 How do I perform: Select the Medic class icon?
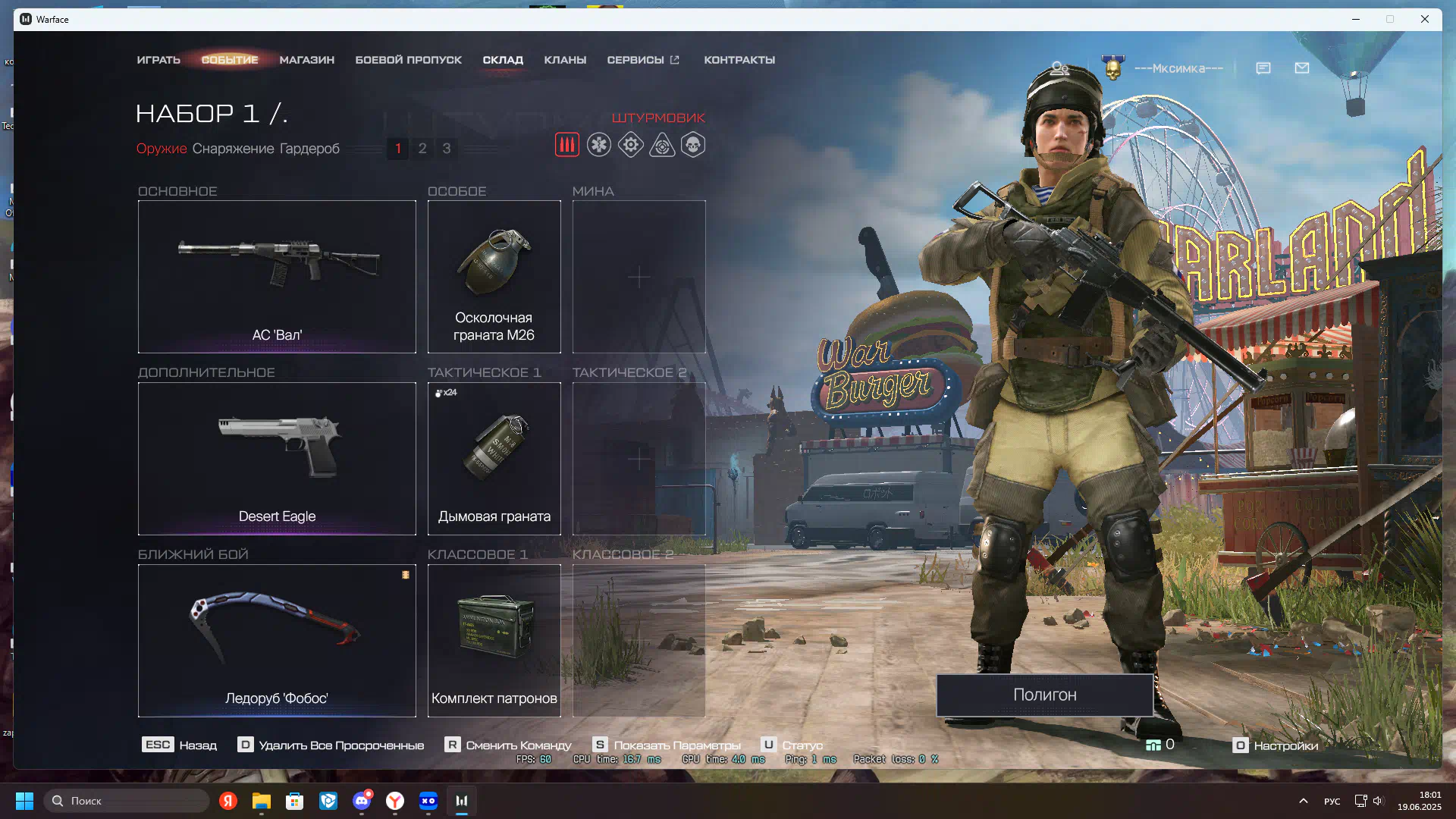coord(599,145)
